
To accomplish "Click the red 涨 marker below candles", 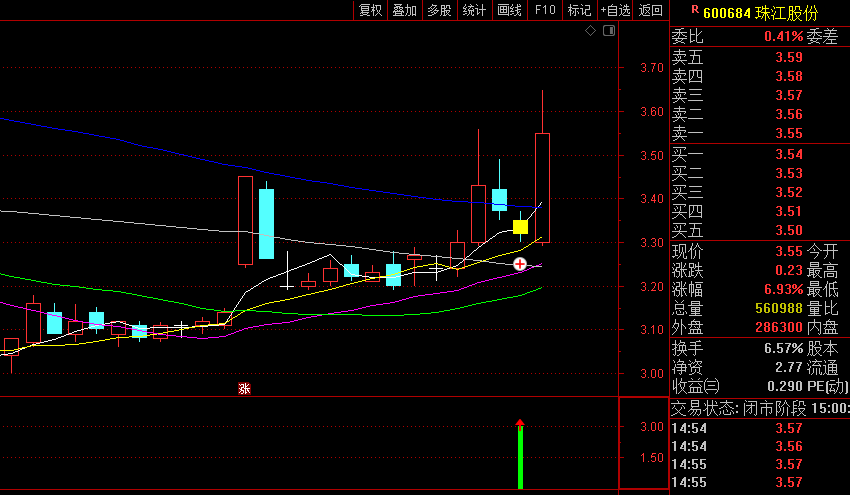I will point(244,388).
